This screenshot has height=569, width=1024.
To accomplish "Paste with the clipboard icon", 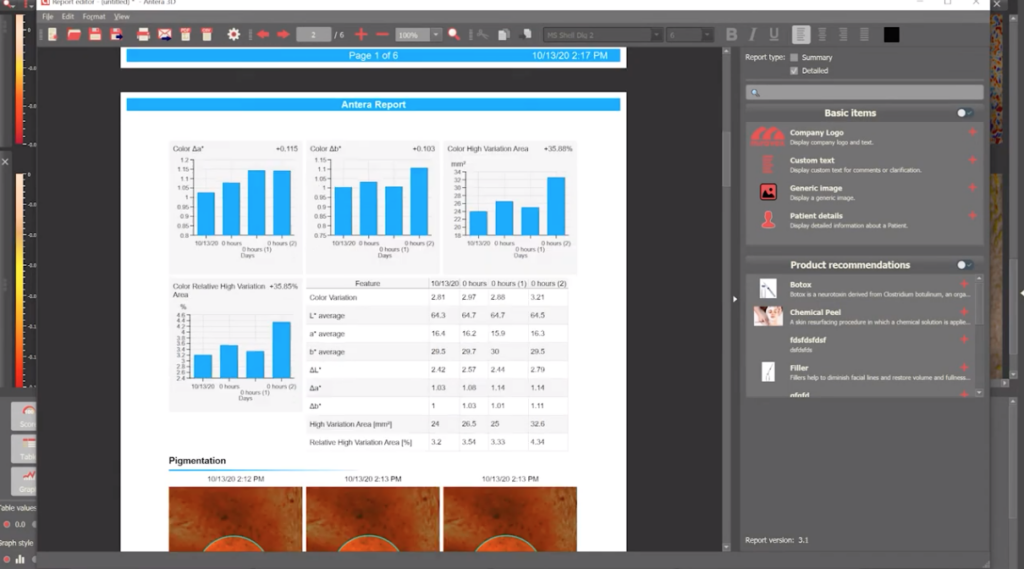I will pyautogui.click(x=526, y=35).
